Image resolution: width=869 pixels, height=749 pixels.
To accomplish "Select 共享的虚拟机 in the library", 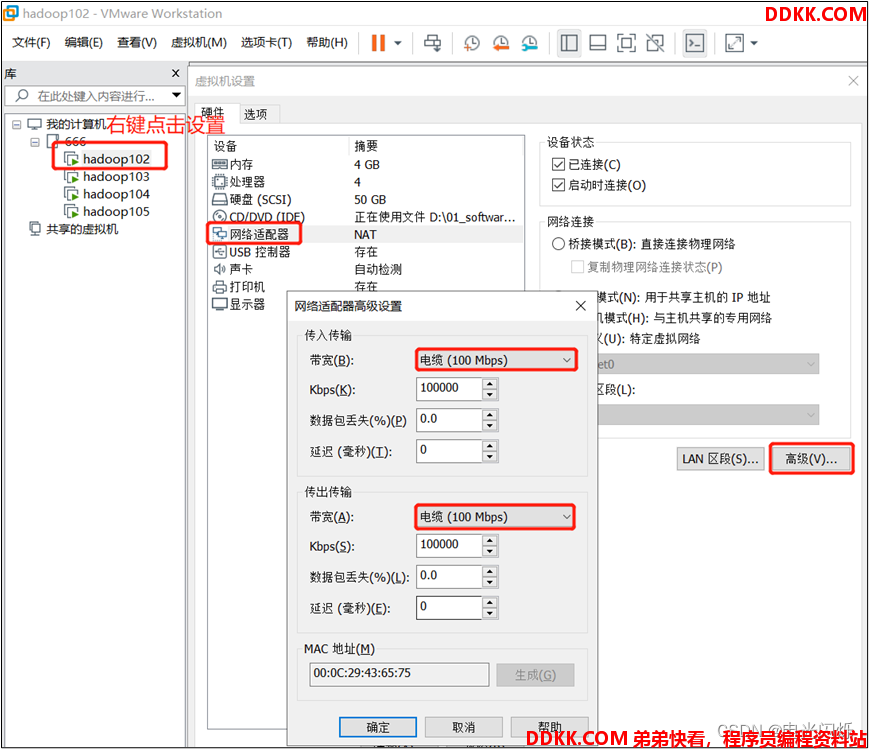I will coord(81,229).
